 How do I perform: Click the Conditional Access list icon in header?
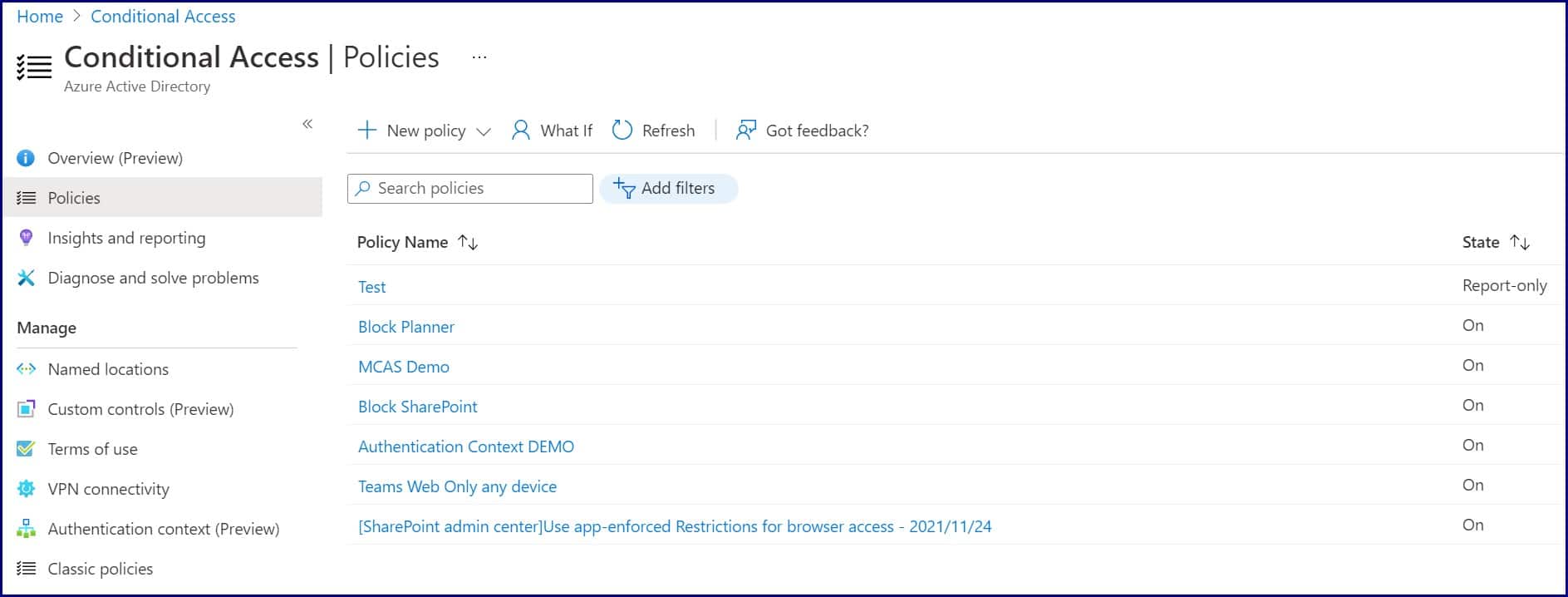click(x=34, y=67)
